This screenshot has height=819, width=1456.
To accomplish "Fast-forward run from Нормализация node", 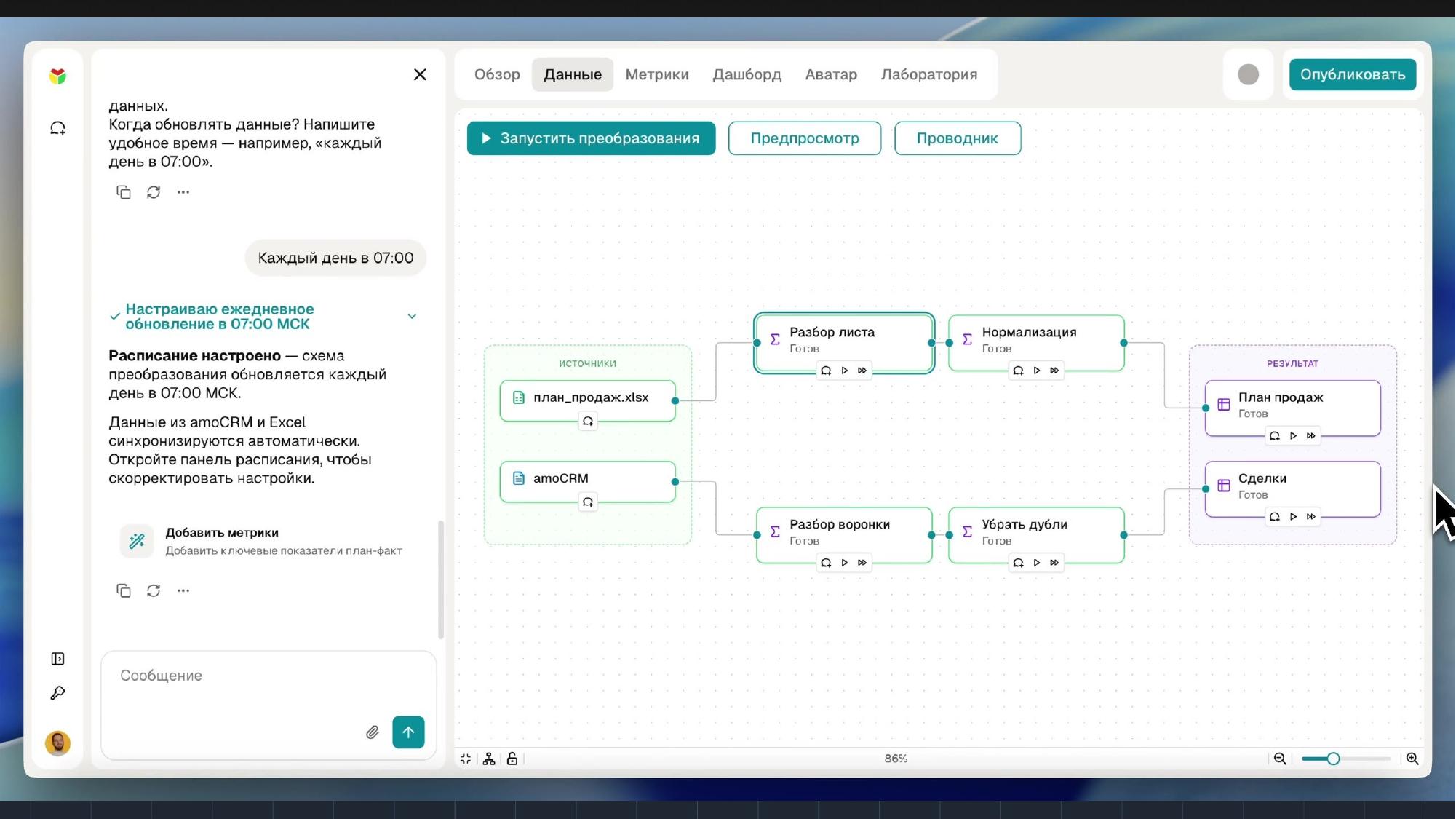I will coord(1054,371).
